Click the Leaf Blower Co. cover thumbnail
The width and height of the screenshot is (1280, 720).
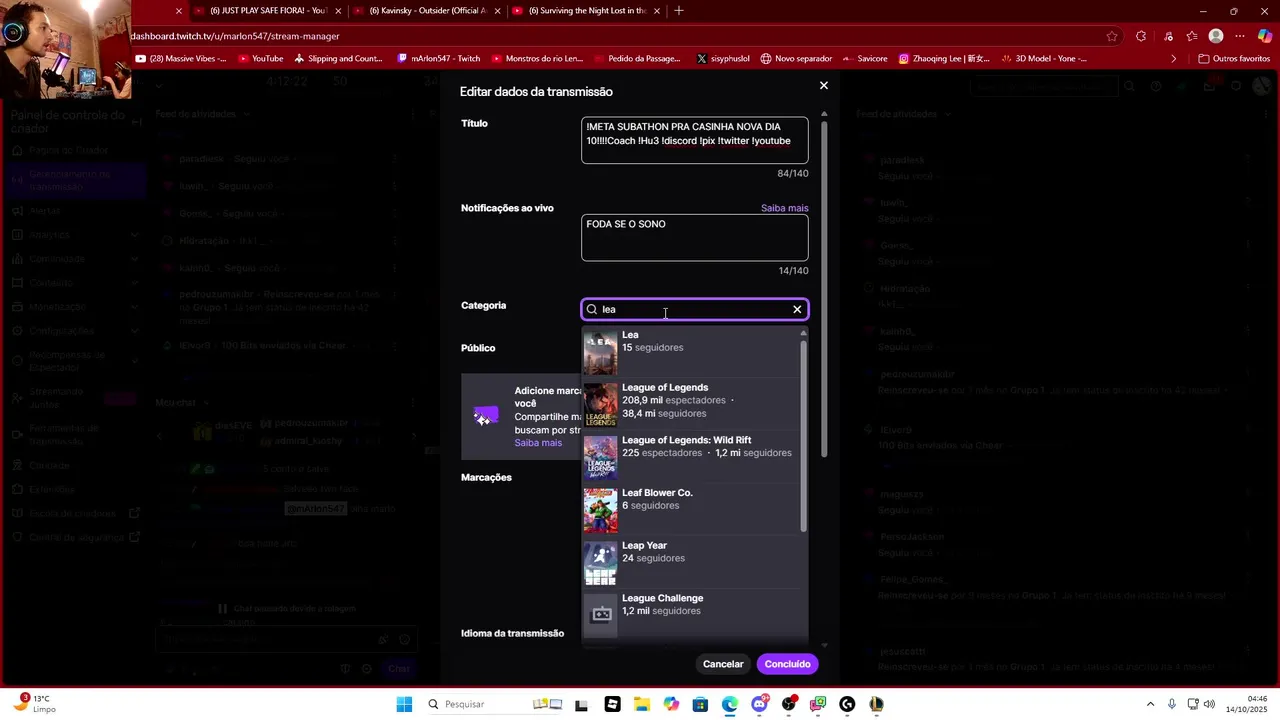coord(600,511)
